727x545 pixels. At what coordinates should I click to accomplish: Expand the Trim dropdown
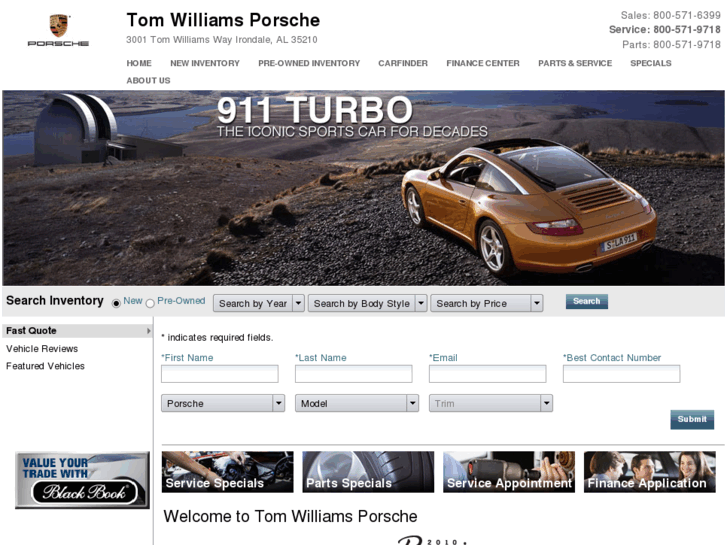491,403
